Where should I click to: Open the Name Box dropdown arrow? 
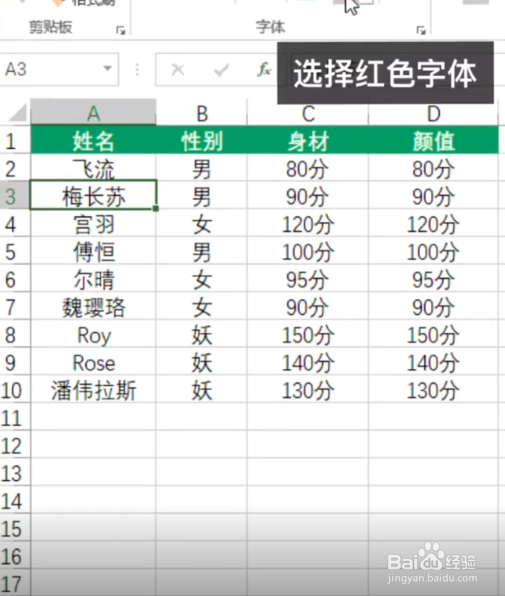(x=108, y=69)
